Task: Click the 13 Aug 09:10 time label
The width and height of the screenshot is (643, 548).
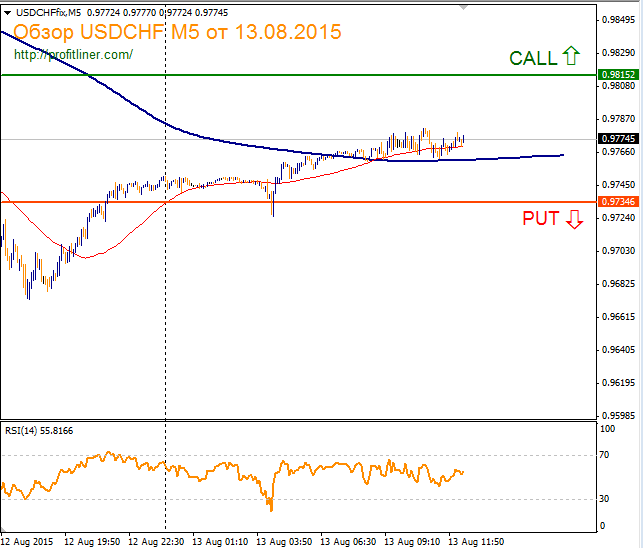Action: click(x=412, y=542)
